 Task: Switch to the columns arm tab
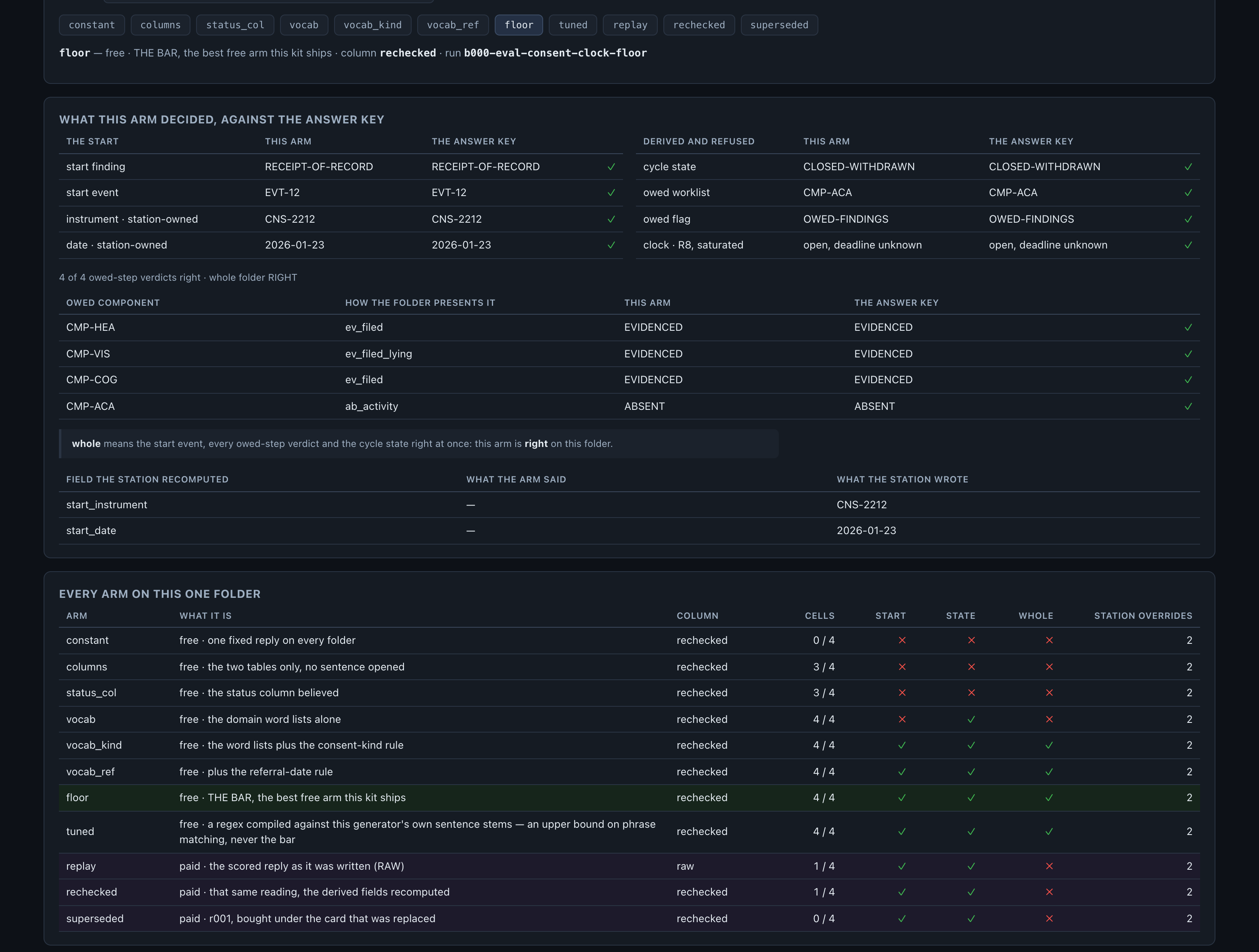pyautogui.click(x=161, y=25)
